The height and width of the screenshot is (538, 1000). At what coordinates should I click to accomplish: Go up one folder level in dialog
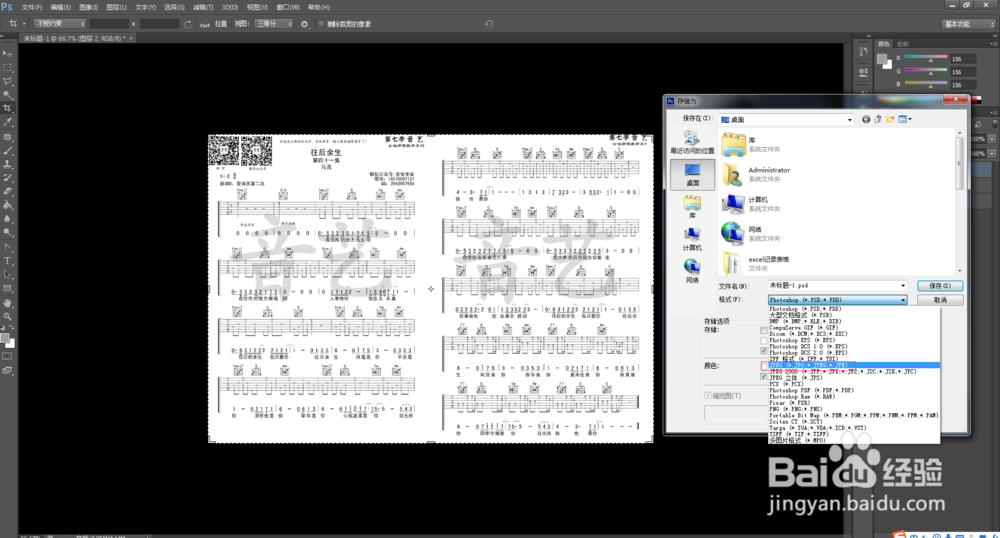pos(878,119)
